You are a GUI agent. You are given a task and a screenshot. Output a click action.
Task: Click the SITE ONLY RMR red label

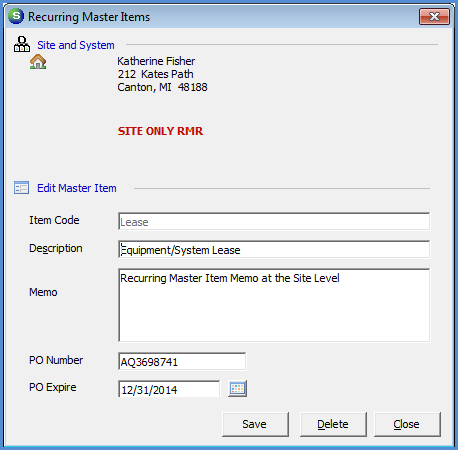point(160,131)
